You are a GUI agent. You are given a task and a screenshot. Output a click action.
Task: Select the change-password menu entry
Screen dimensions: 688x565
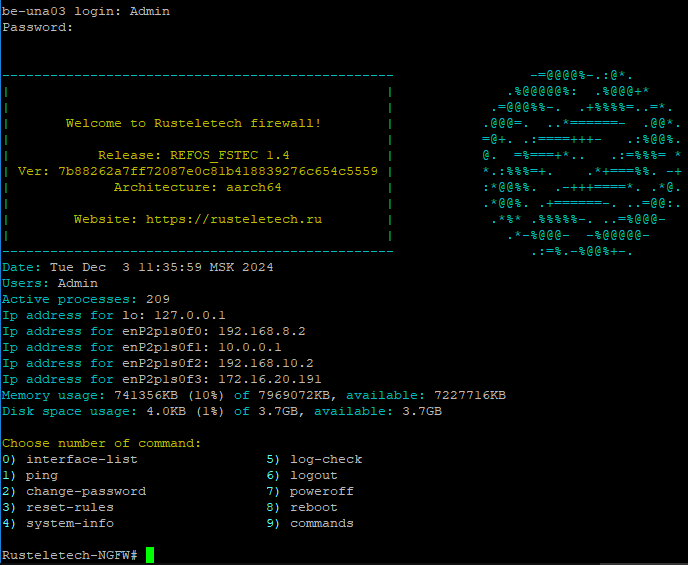click(74, 491)
